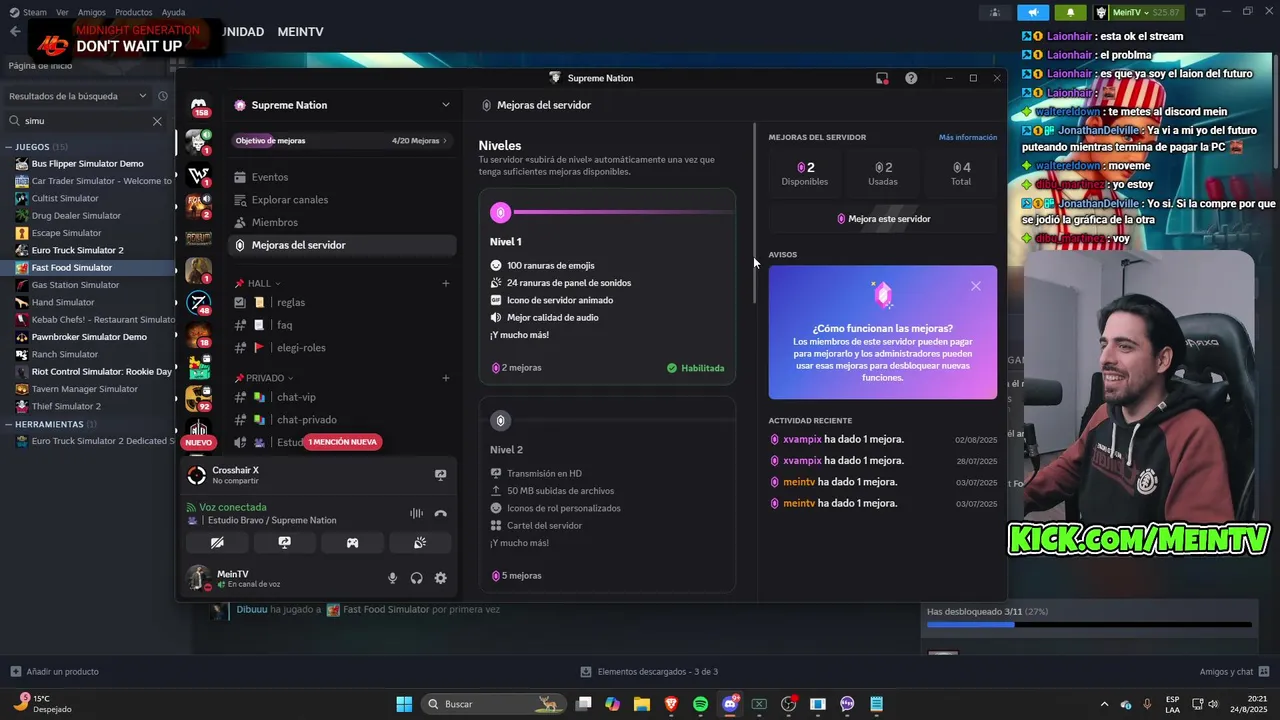Add a channel to PRIVADO category
The image size is (1280, 720).
(446, 378)
